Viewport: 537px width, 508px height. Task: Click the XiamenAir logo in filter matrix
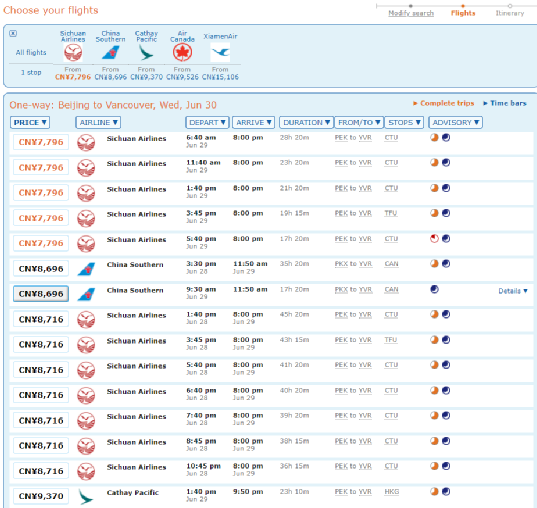220,52
